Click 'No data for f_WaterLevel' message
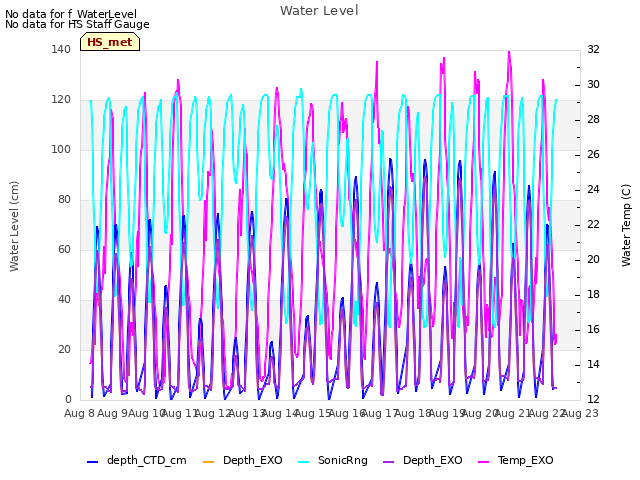 tap(71, 14)
